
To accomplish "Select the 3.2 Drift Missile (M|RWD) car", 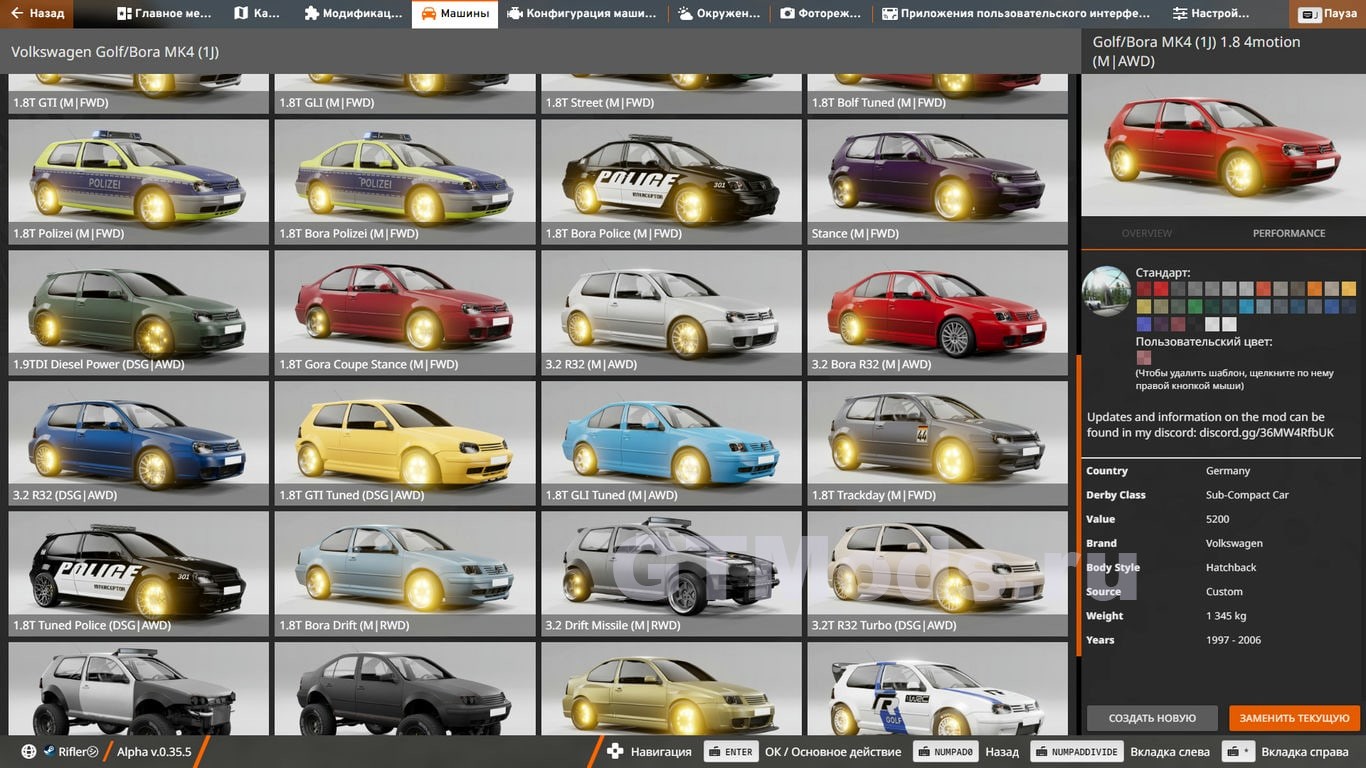I will coord(671,574).
